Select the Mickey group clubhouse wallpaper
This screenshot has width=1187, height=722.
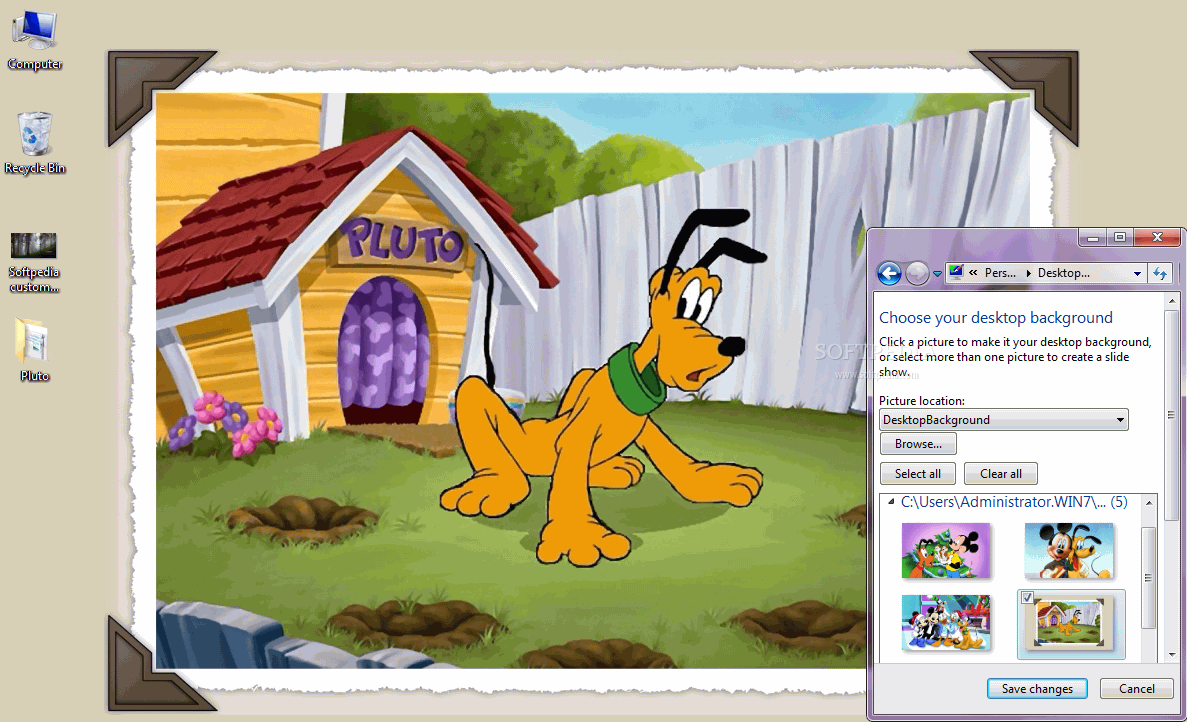pos(946,623)
